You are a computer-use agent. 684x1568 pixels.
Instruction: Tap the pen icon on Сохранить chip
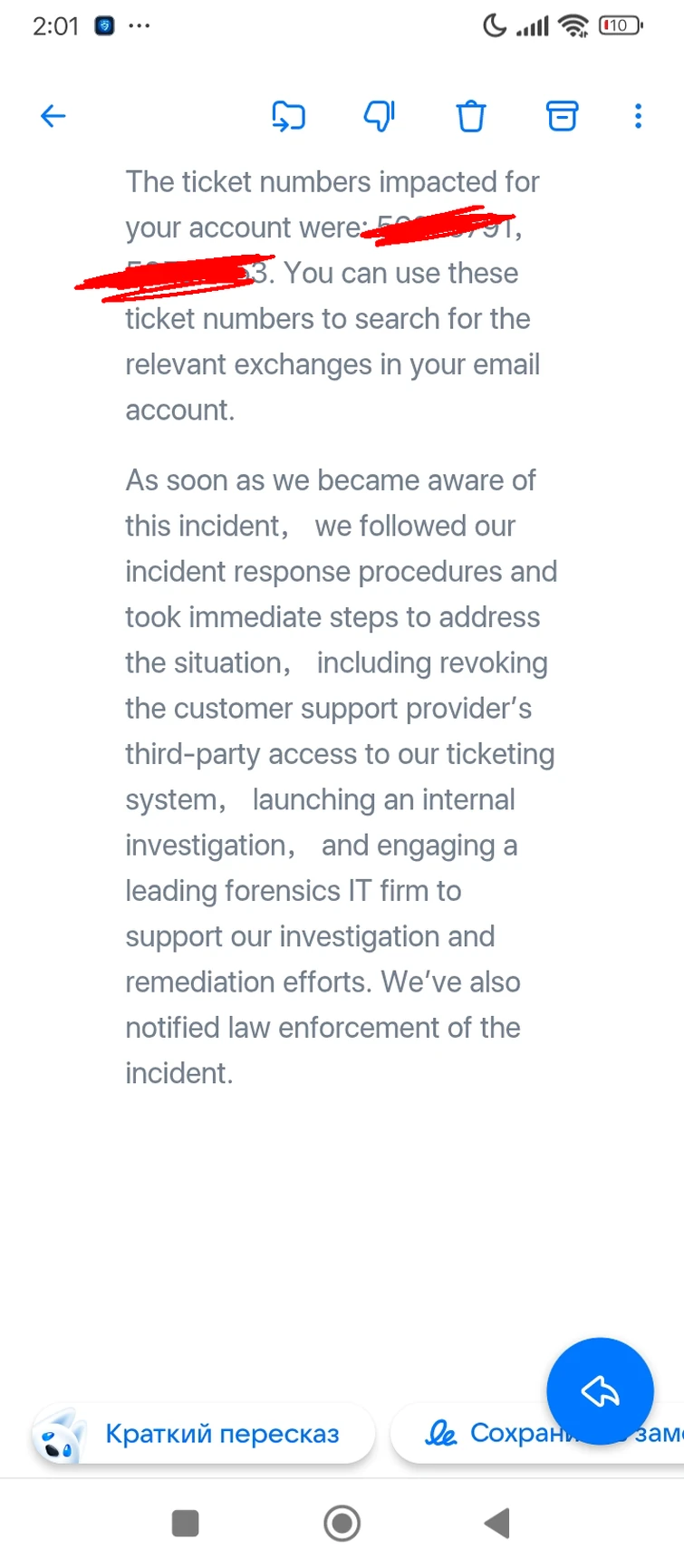[x=440, y=1434]
